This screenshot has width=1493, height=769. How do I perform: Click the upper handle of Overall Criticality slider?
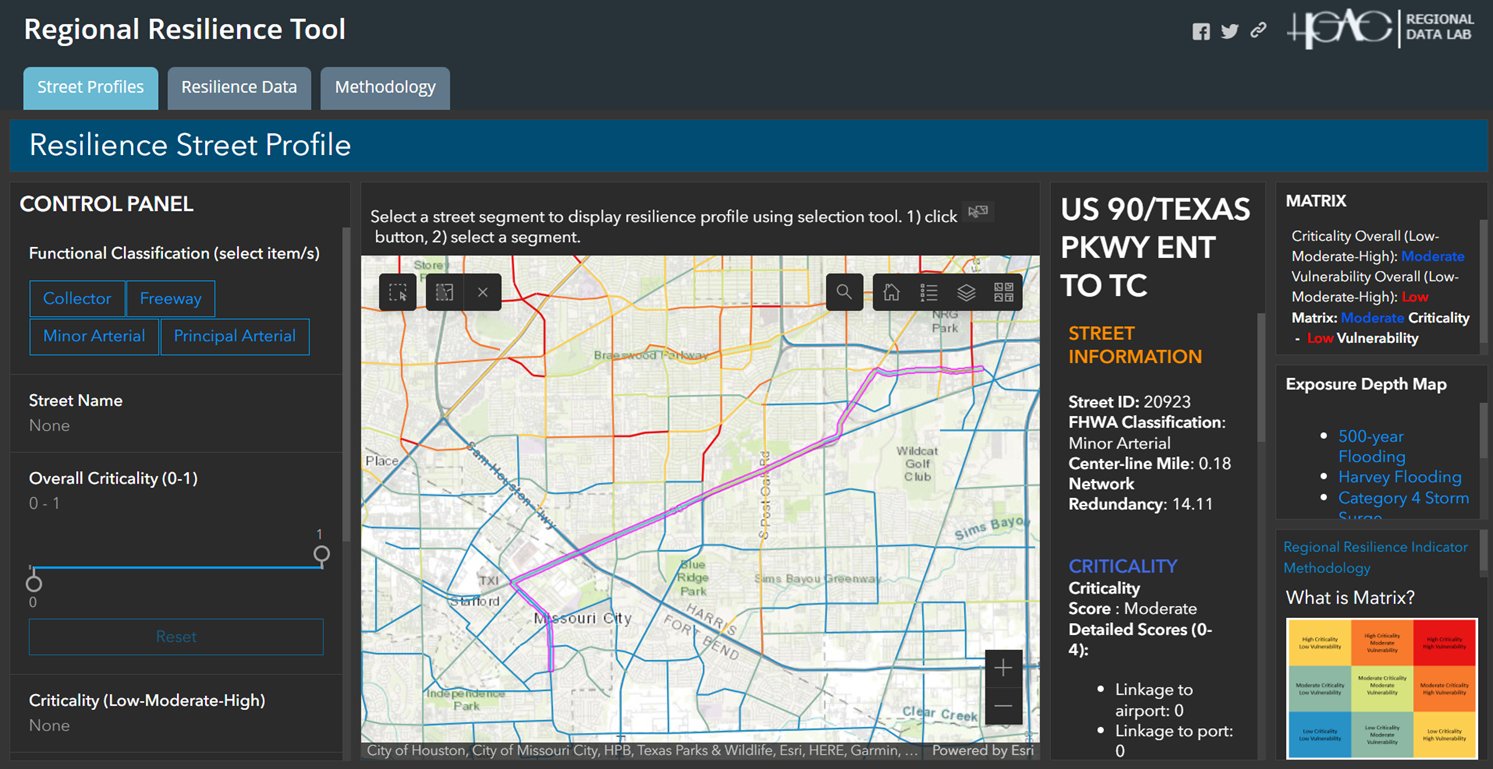click(x=321, y=554)
